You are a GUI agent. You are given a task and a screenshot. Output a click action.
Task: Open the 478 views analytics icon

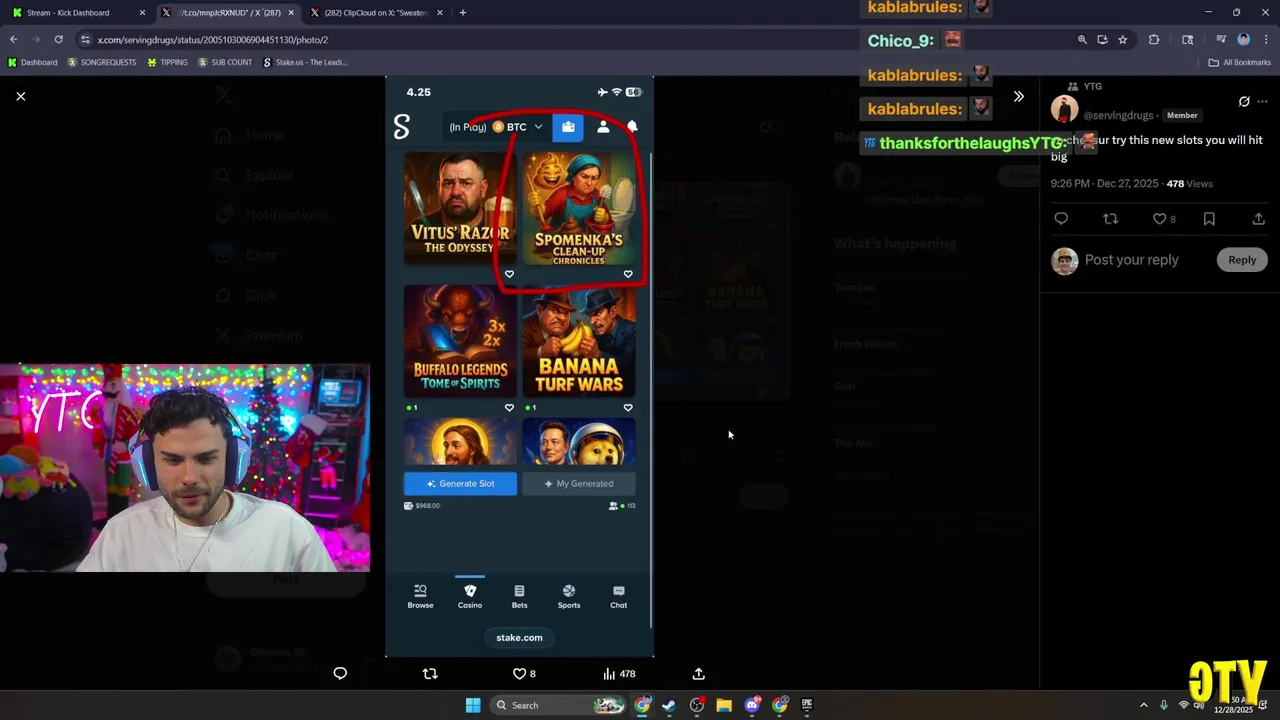click(618, 674)
